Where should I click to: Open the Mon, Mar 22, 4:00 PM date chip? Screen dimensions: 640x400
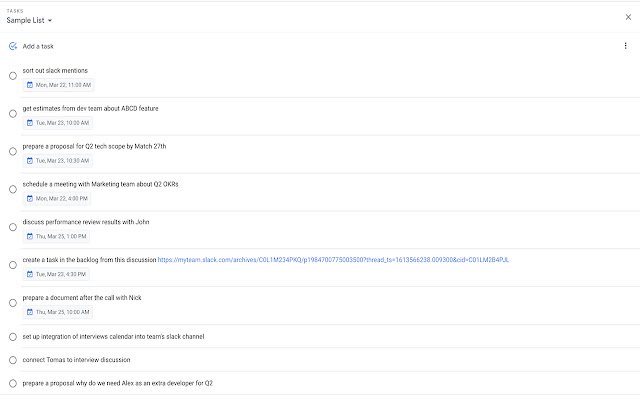pos(57,198)
